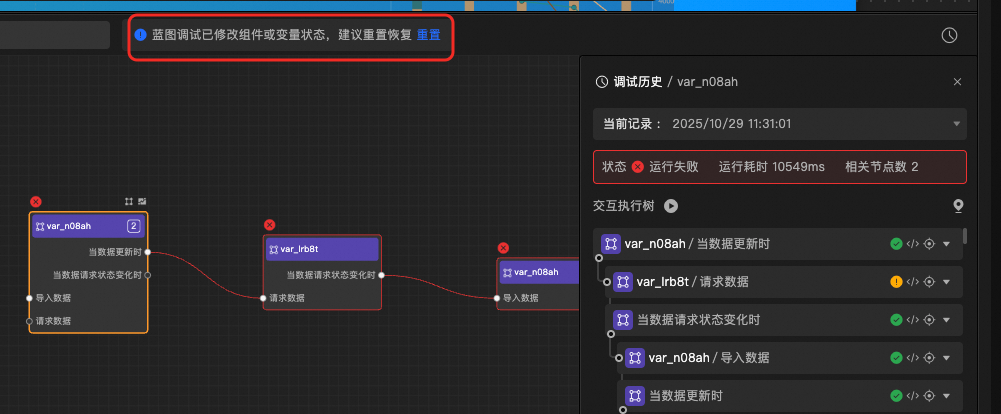Click the purple node icon on var_n08ah / 导入数据 row

[635, 358]
